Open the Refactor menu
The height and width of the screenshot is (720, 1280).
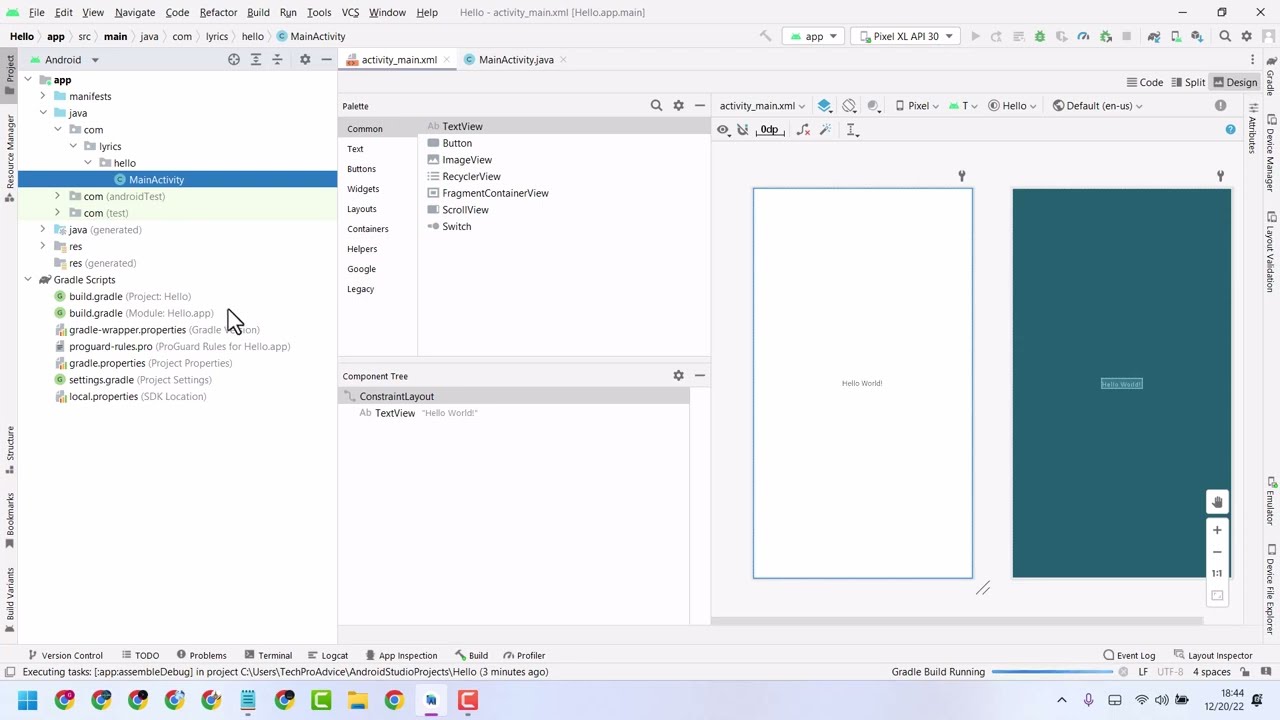click(x=218, y=12)
